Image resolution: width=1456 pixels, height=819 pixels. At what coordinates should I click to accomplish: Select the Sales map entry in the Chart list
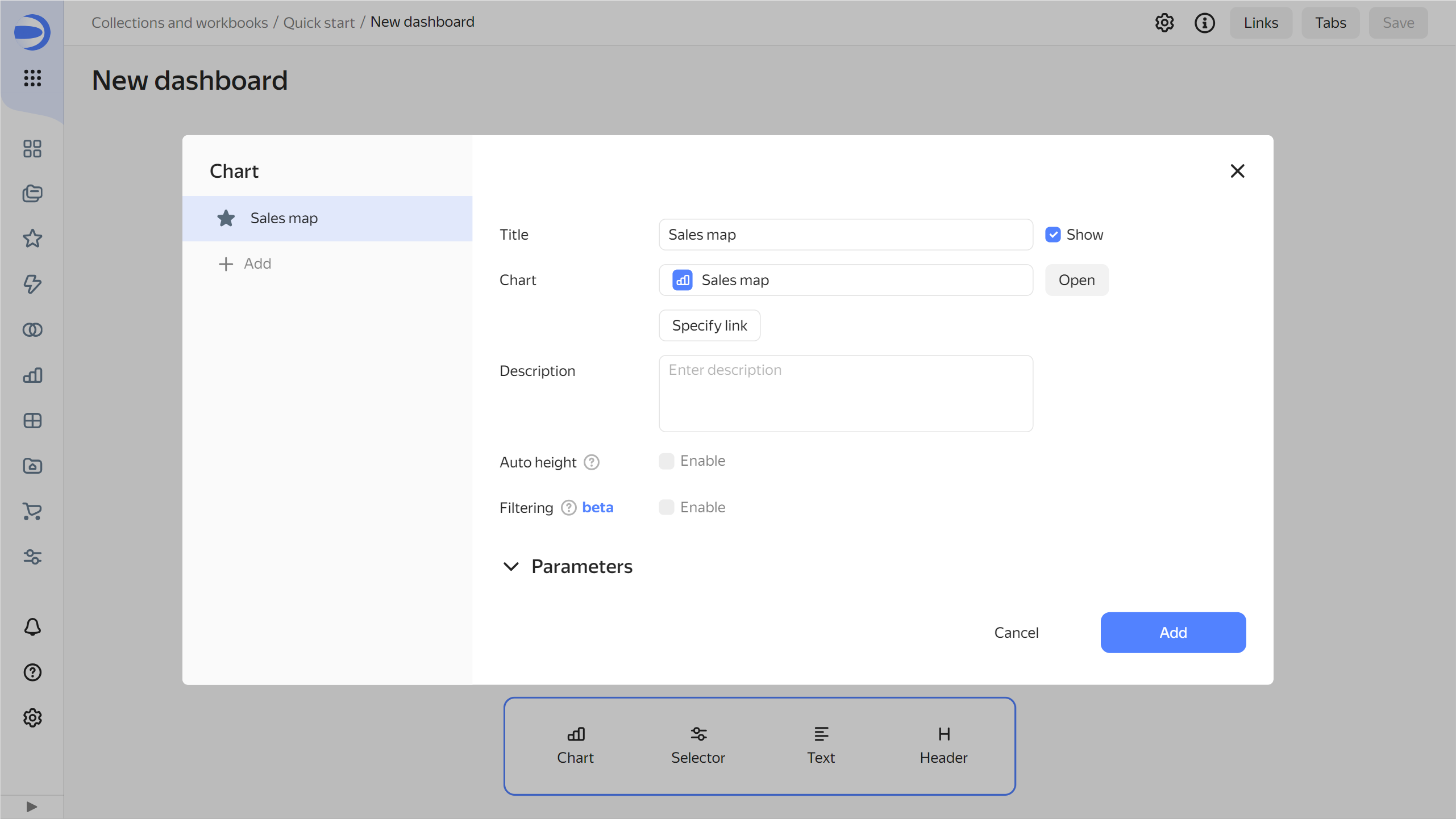[327, 218]
